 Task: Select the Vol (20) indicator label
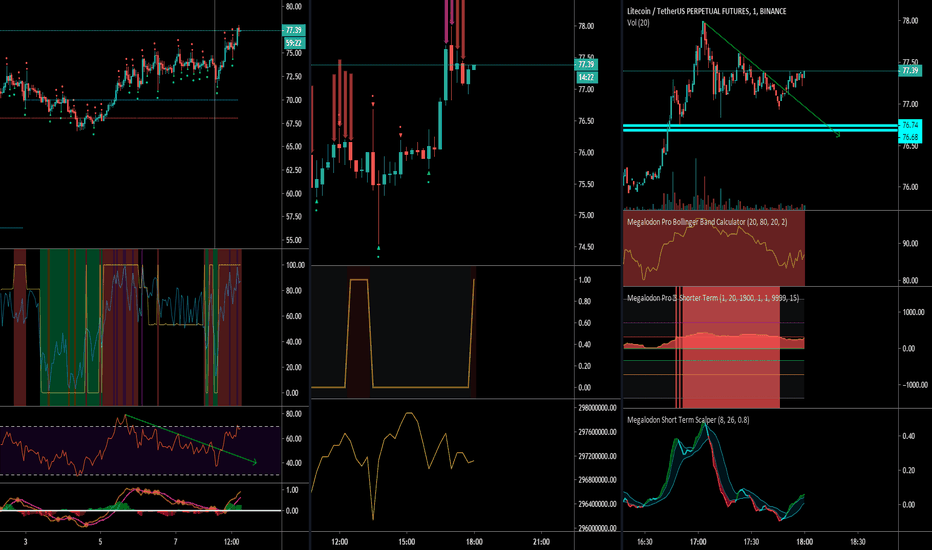[x=638, y=23]
